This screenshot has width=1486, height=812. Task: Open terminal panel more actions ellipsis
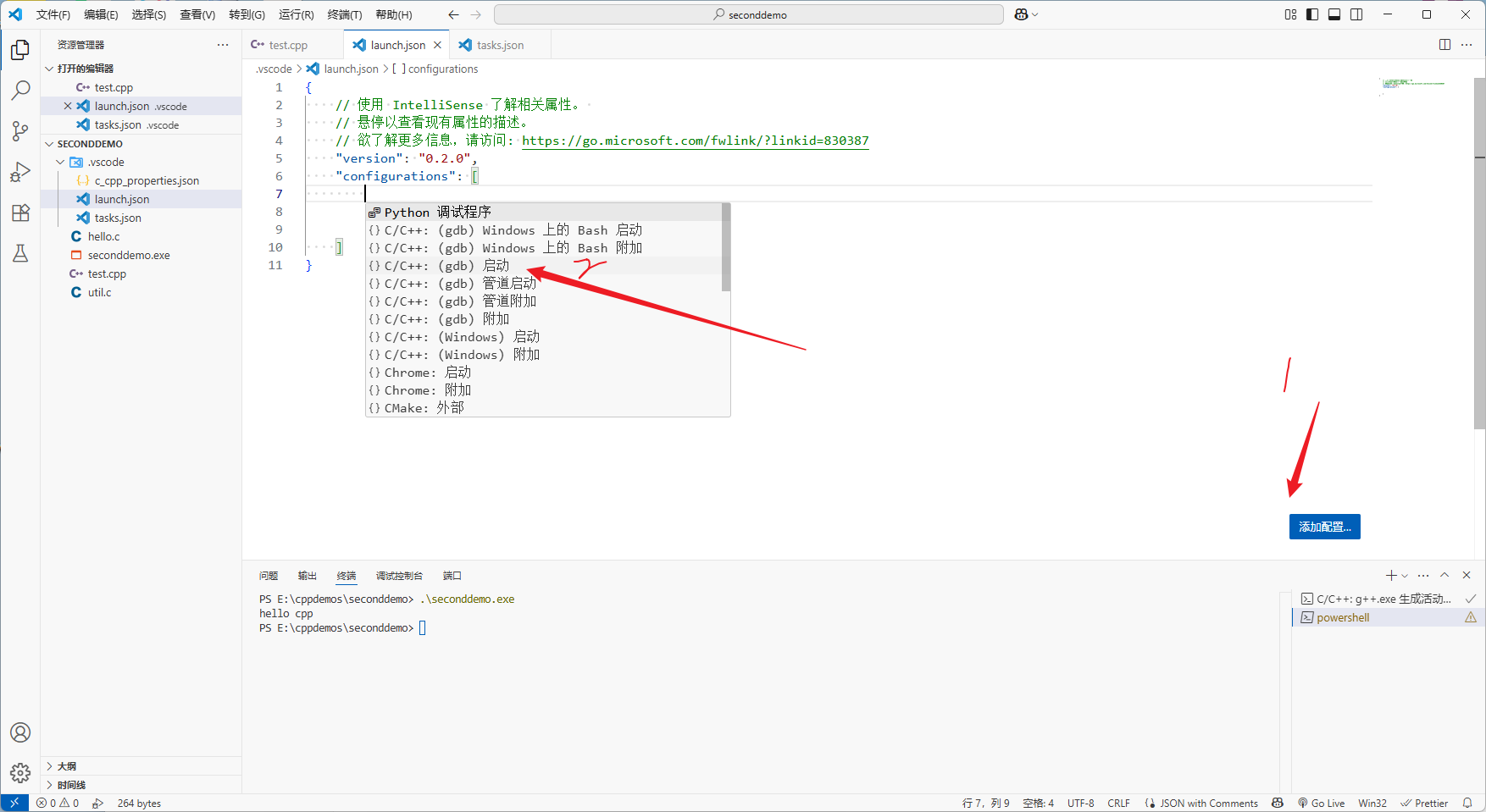[x=1423, y=576]
